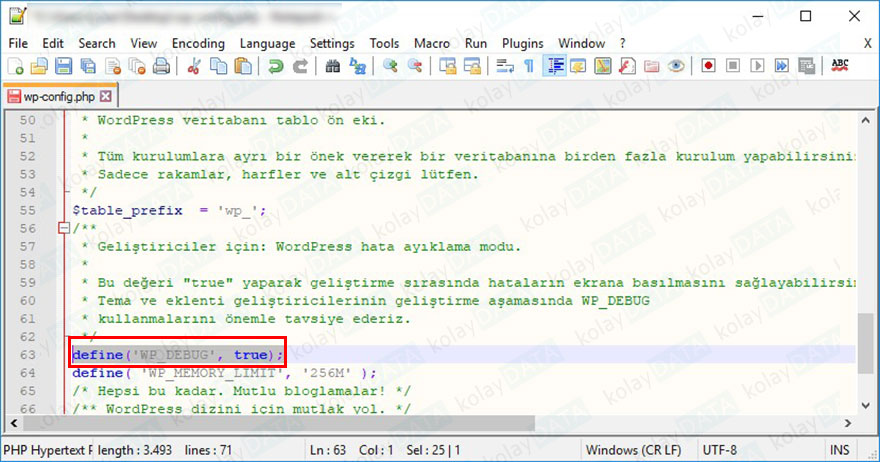The height and width of the screenshot is (462, 880).
Task: Toggle file monitoring eye icon
Action: point(676,66)
